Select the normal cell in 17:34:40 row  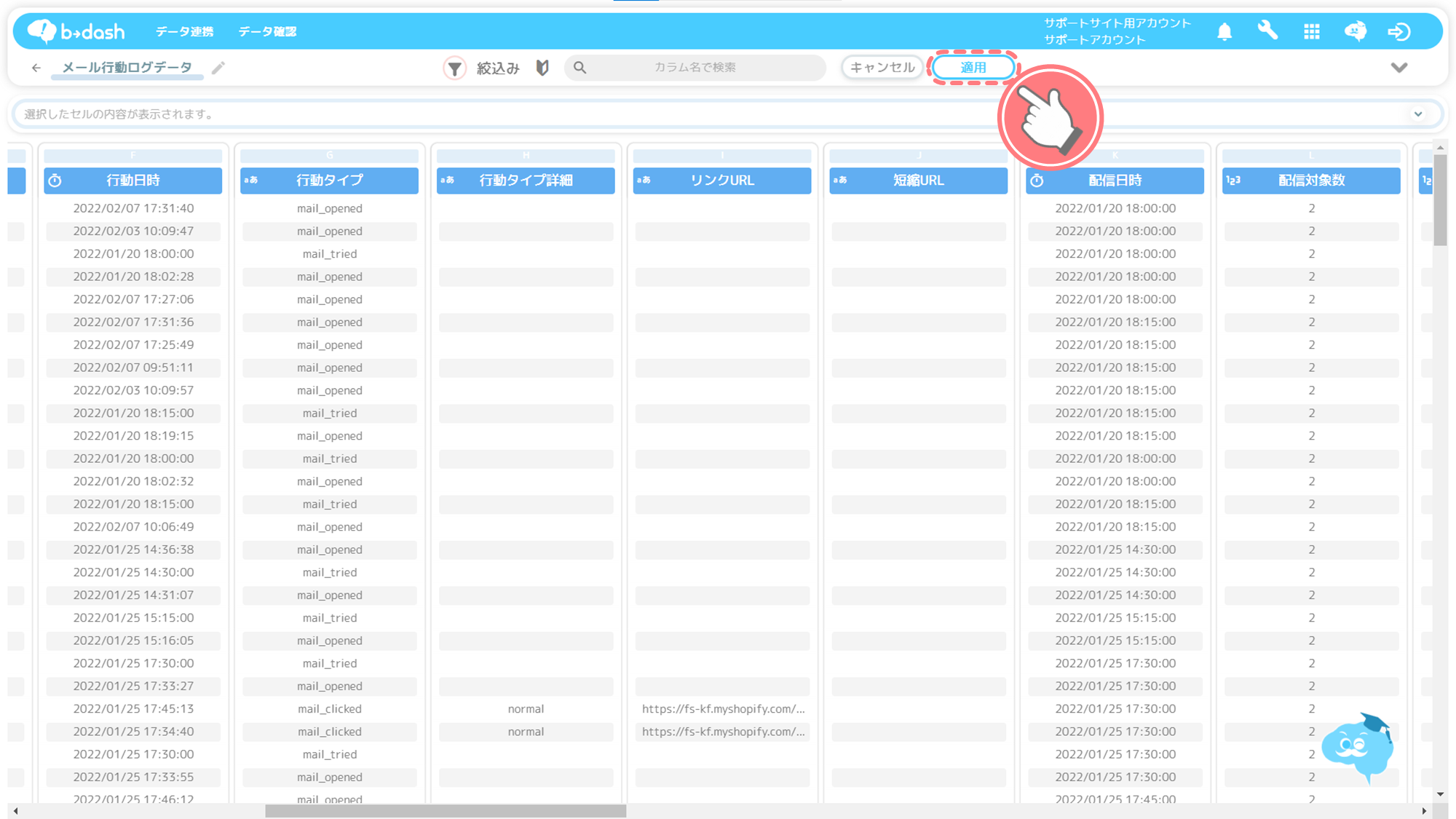pyautogui.click(x=526, y=732)
